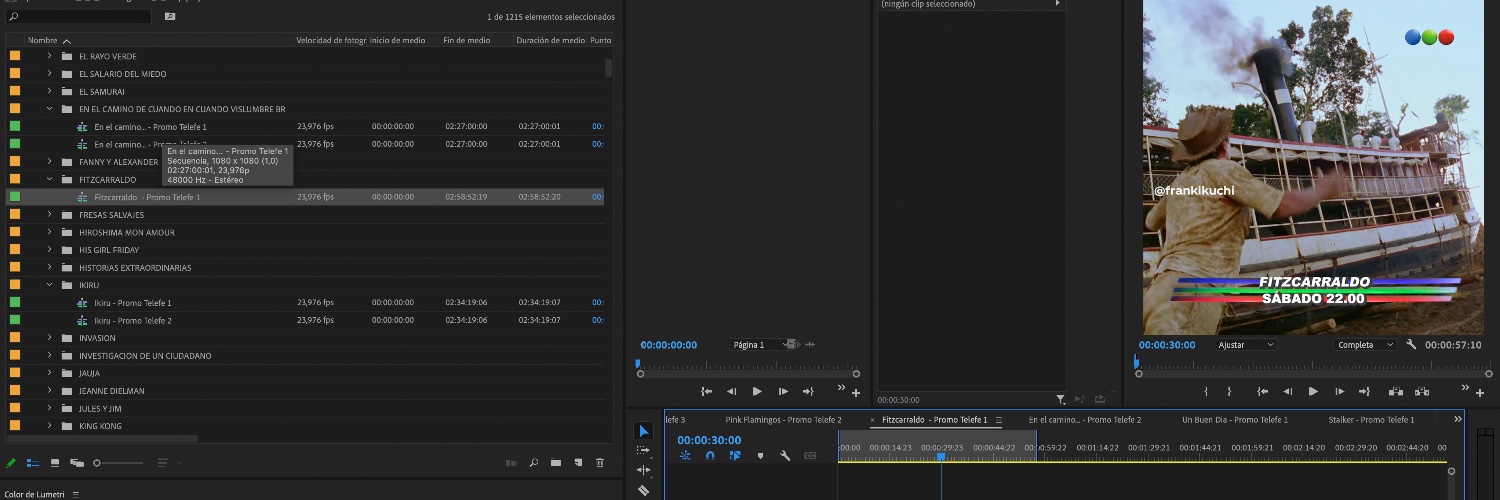The image size is (1500, 500).
Task: Sort by Duración de medio column header
Action: point(551,40)
